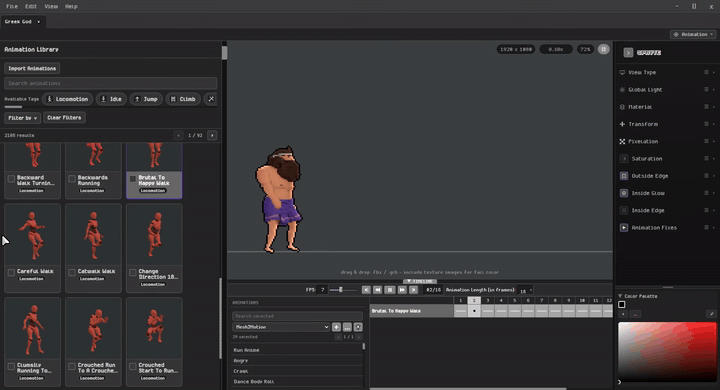Open the File menu
Viewport: 720px width, 390px height.
(12, 6)
